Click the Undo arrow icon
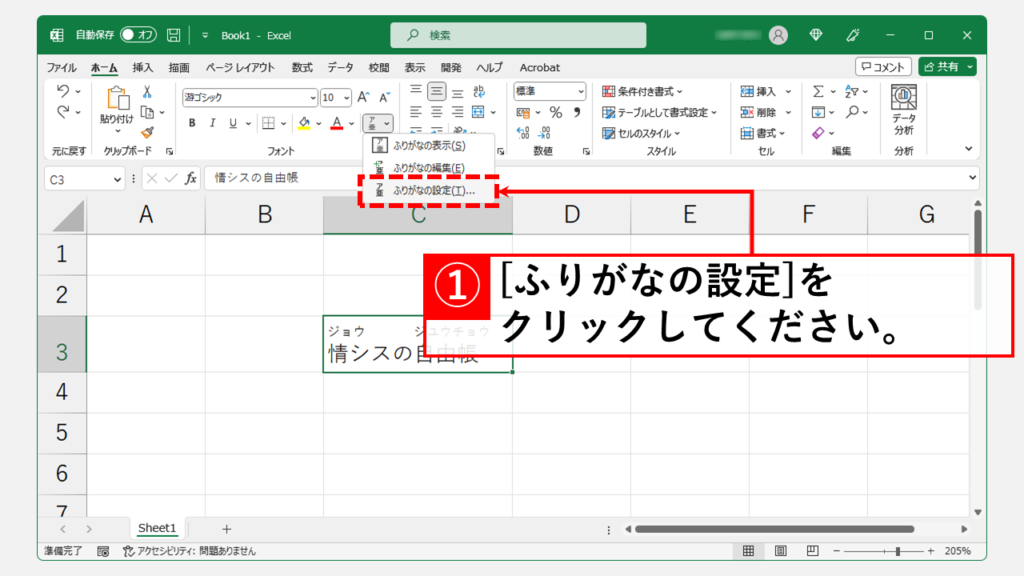The image size is (1024, 576). coord(63,91)
